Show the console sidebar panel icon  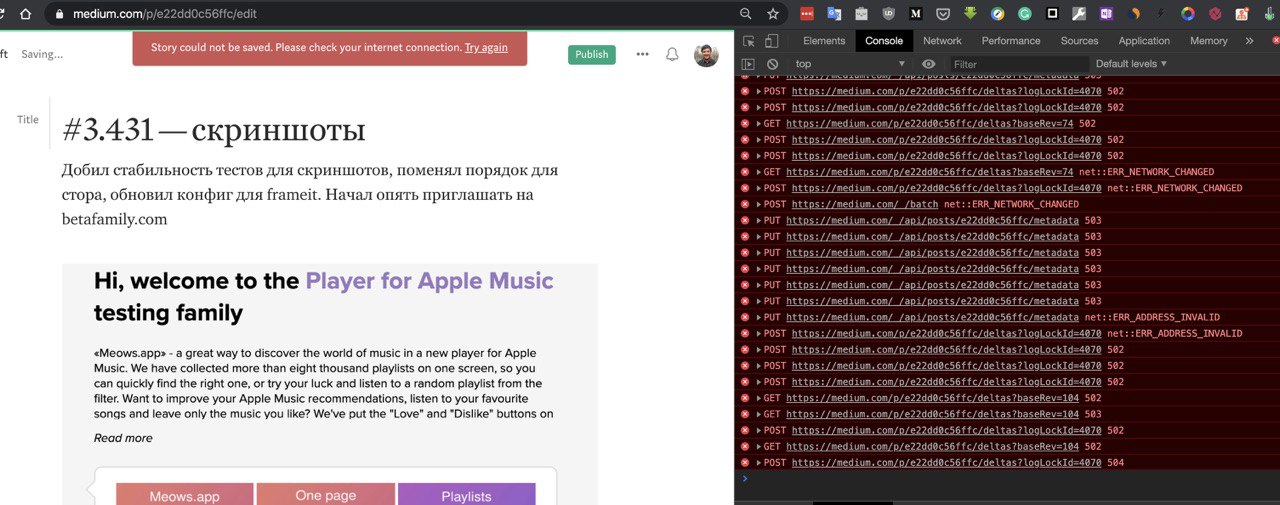748,64
